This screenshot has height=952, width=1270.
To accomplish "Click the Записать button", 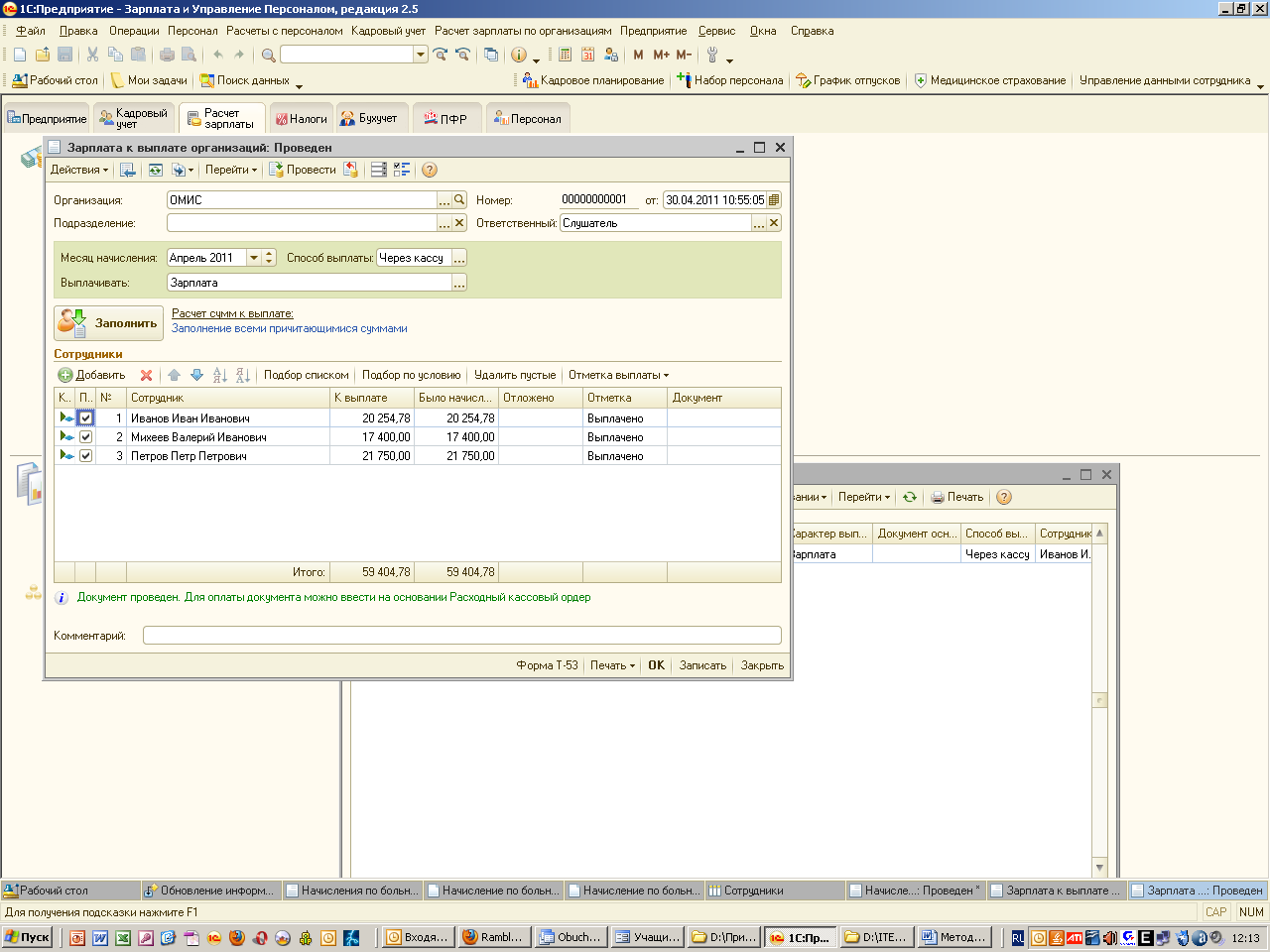I will point(702,665).
